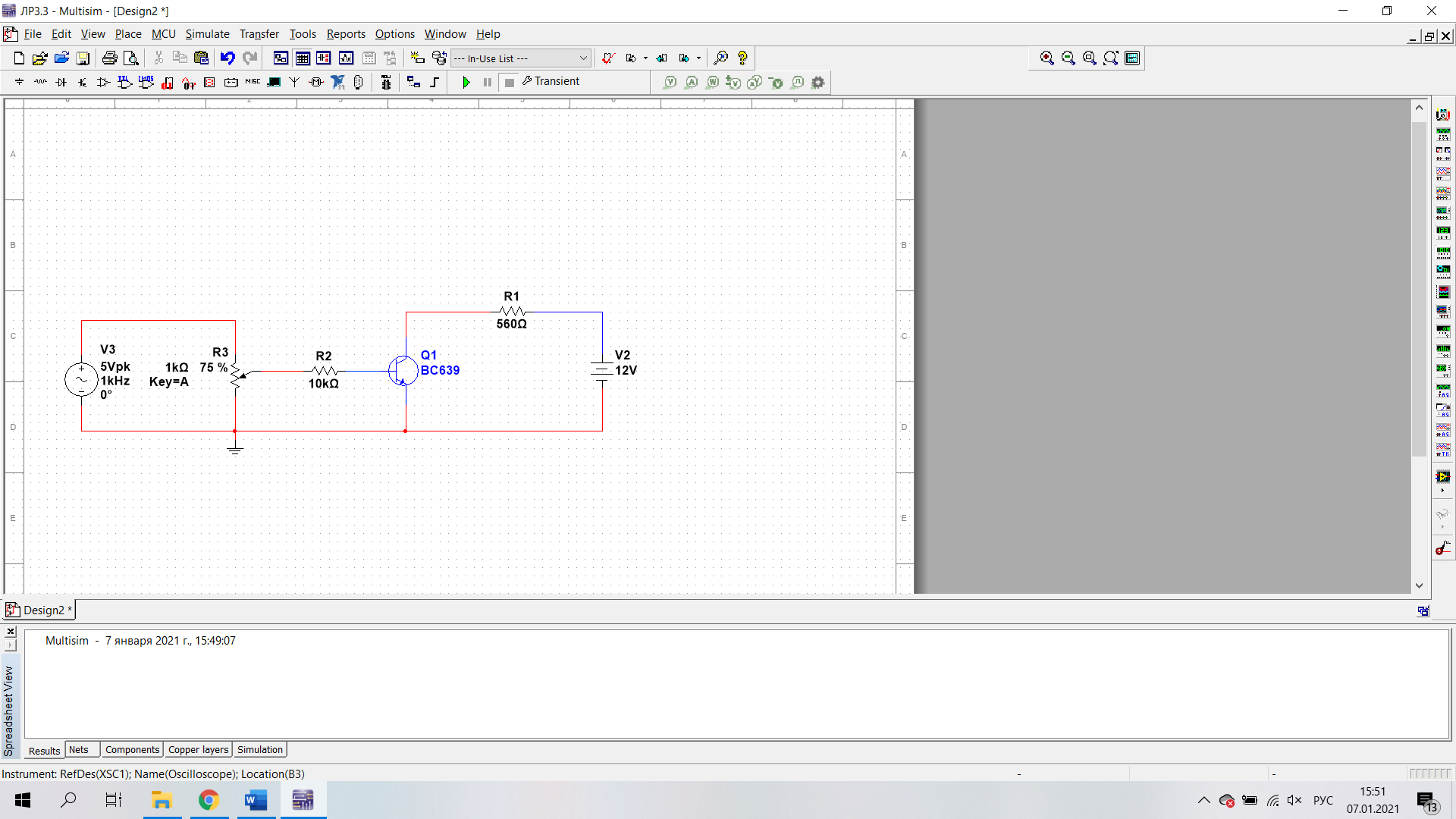Zoom to fit the sheet
Screen dimensions: 1456x819
[x=1111, y=58]
